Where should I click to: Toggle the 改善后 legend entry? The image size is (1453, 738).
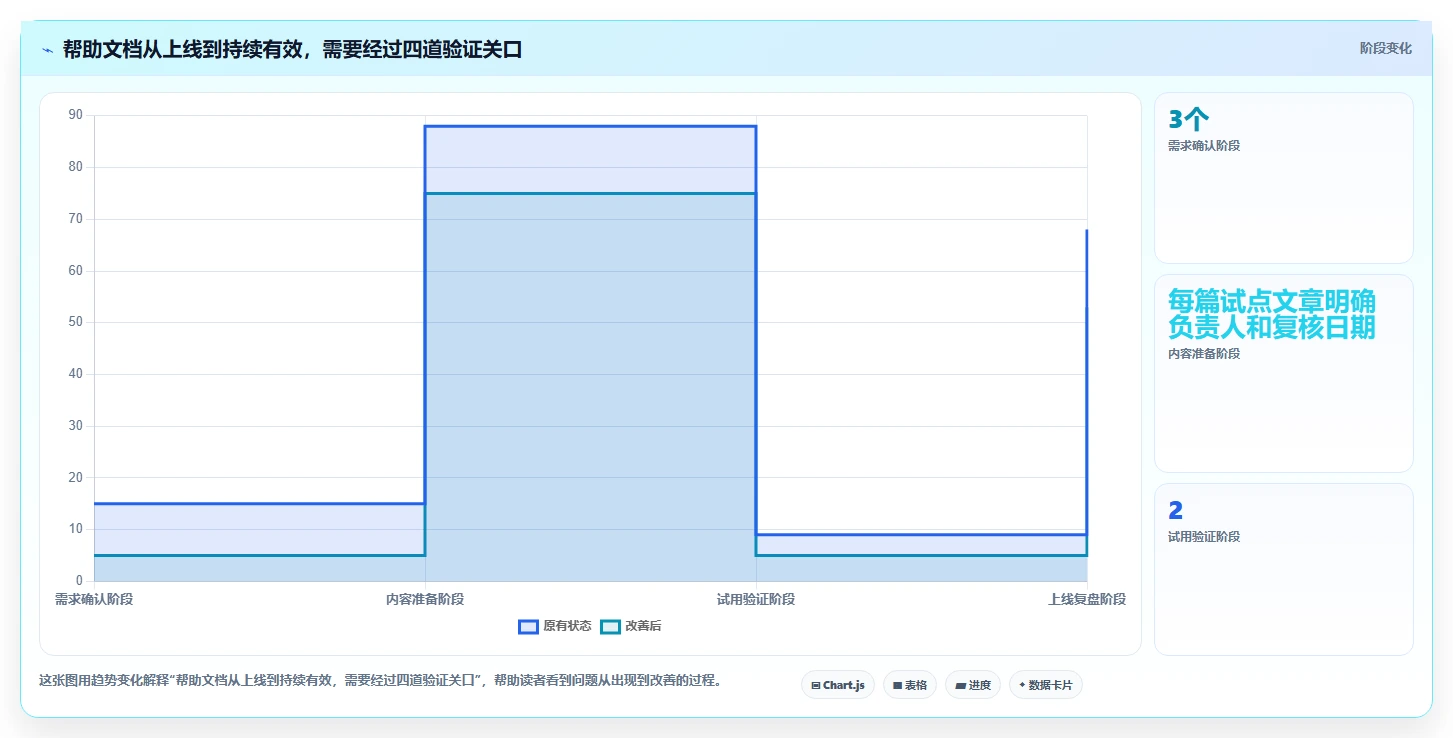pos(631,626)
